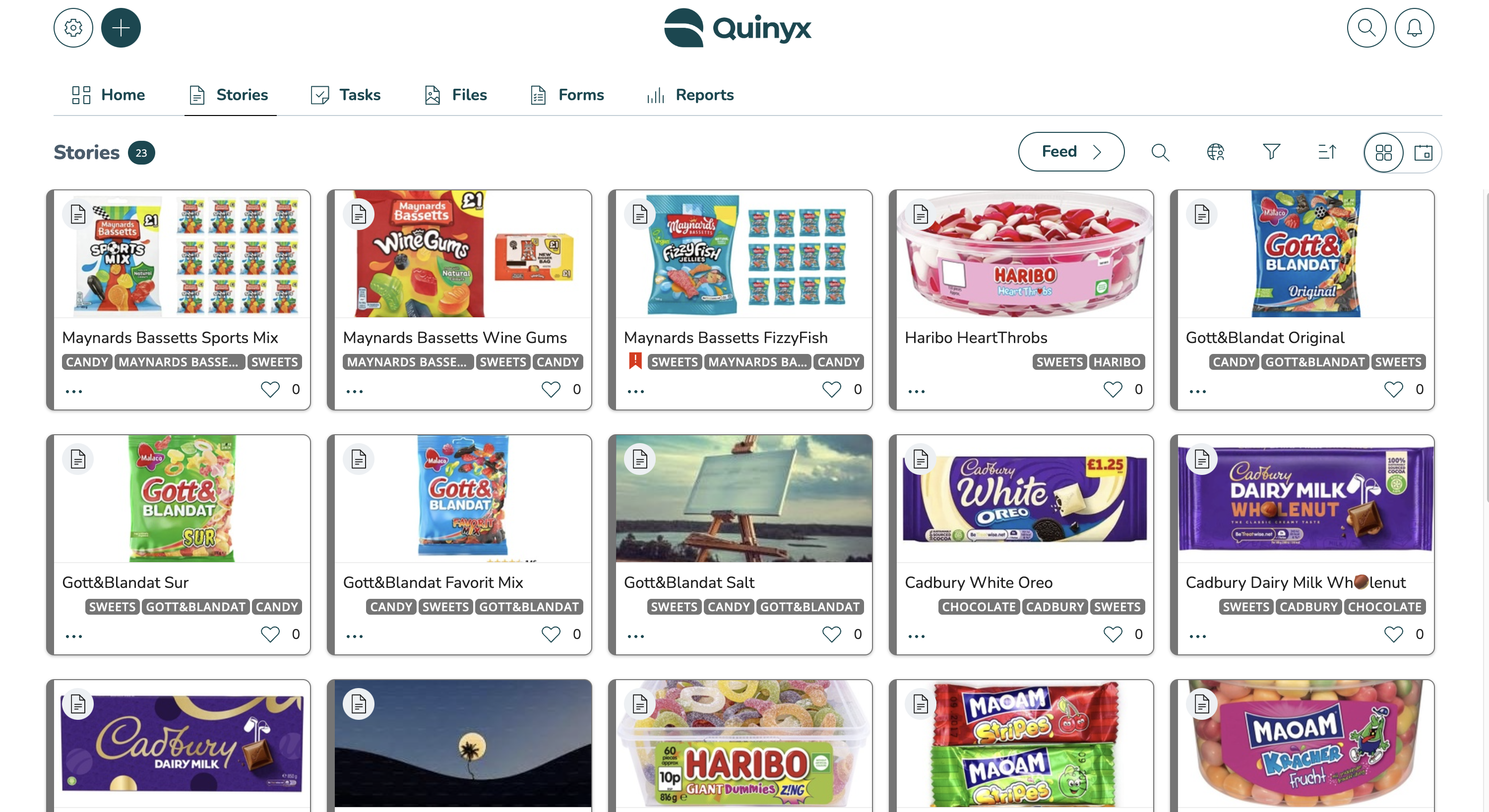Open the funnel filter icon
This screenshot has height=812, width=1489.
[x=1271, y=152]
